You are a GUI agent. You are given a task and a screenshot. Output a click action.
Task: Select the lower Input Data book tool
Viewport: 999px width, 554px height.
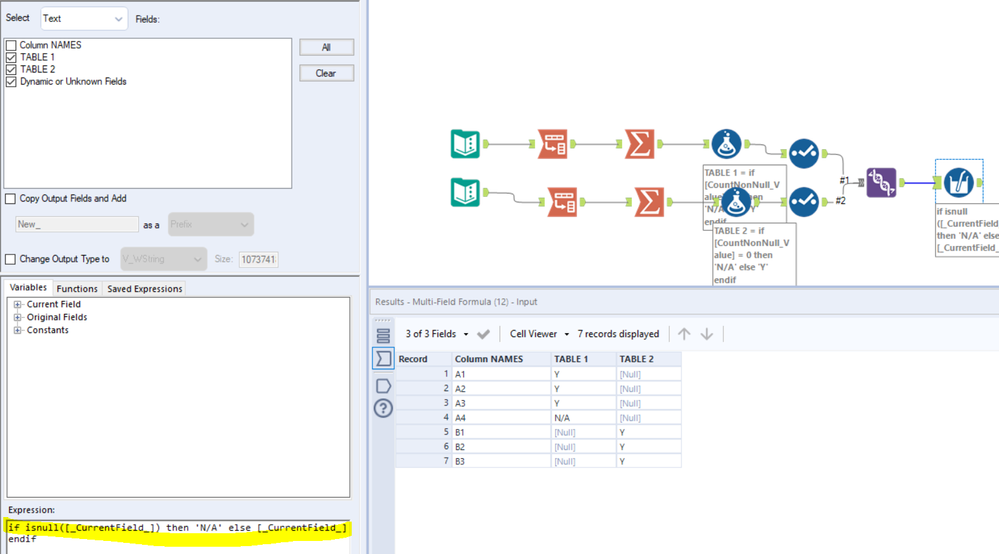tap(465, 193)
